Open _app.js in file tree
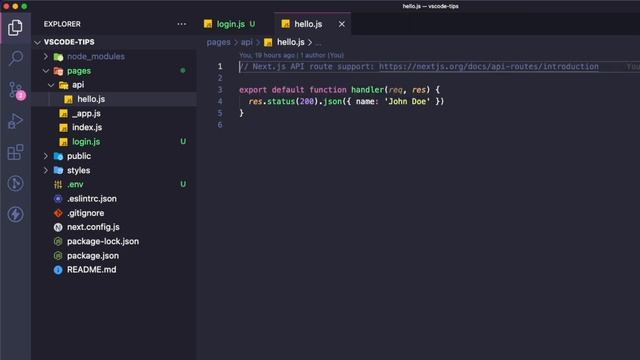The width and height of the screenshot is (640, 360). click(x=86, y=113)
